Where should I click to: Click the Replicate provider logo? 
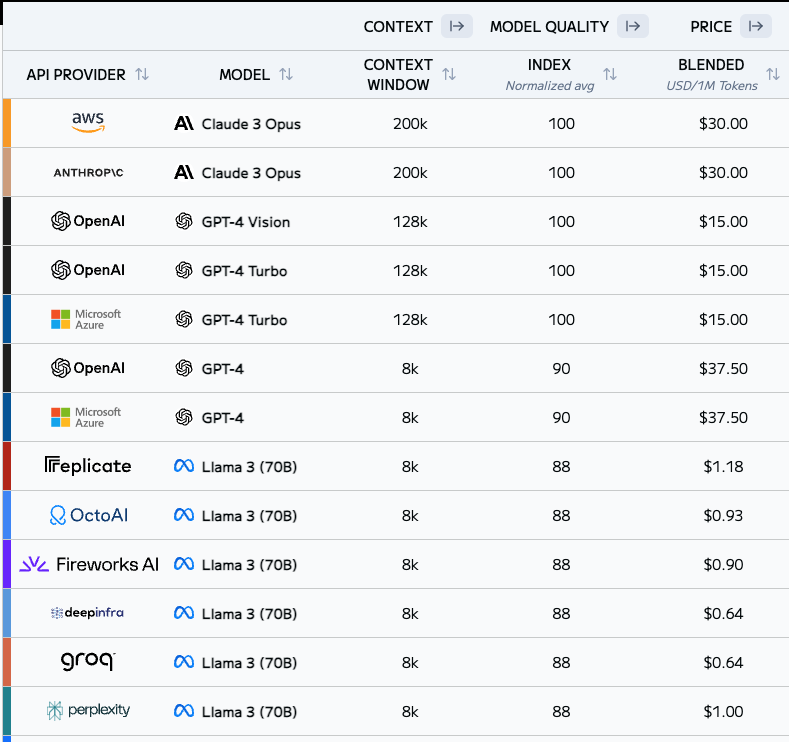pos(88,466)
